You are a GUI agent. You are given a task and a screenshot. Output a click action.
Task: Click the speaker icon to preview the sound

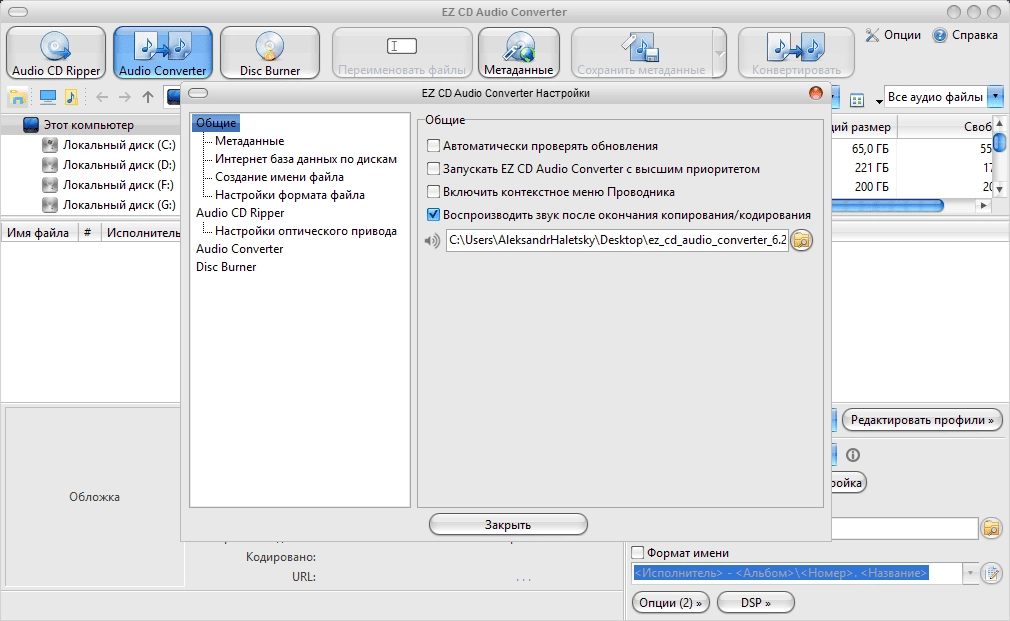[x=432, y=241]
